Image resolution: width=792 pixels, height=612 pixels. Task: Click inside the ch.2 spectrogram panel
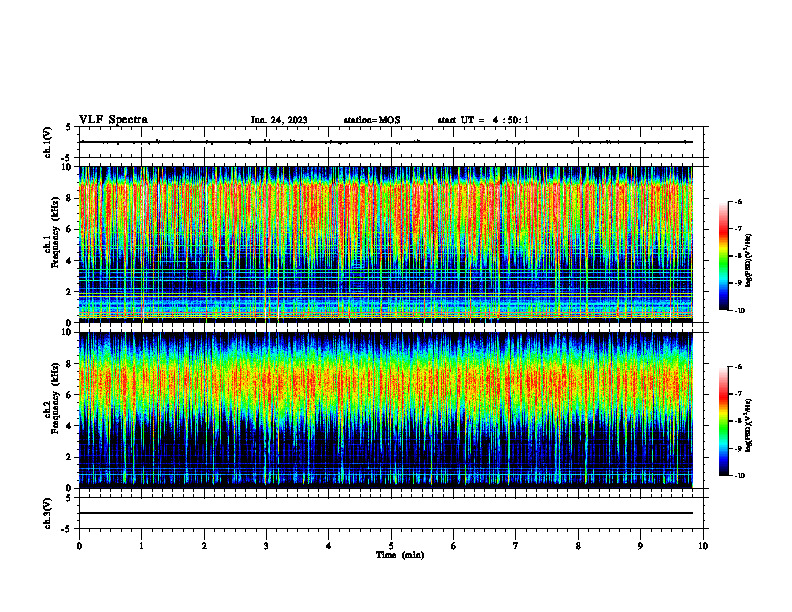[386, 410]
